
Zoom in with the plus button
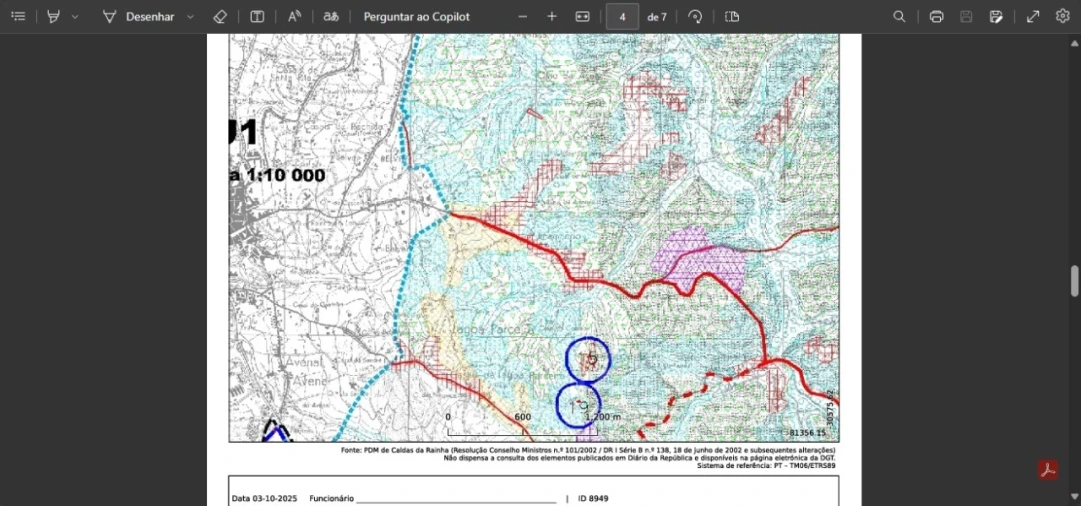pos(552,17)
